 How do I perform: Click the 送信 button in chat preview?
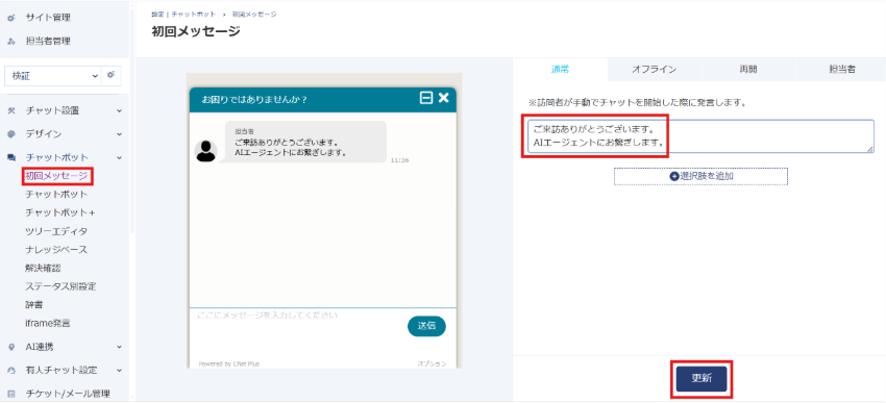point(427,326)
